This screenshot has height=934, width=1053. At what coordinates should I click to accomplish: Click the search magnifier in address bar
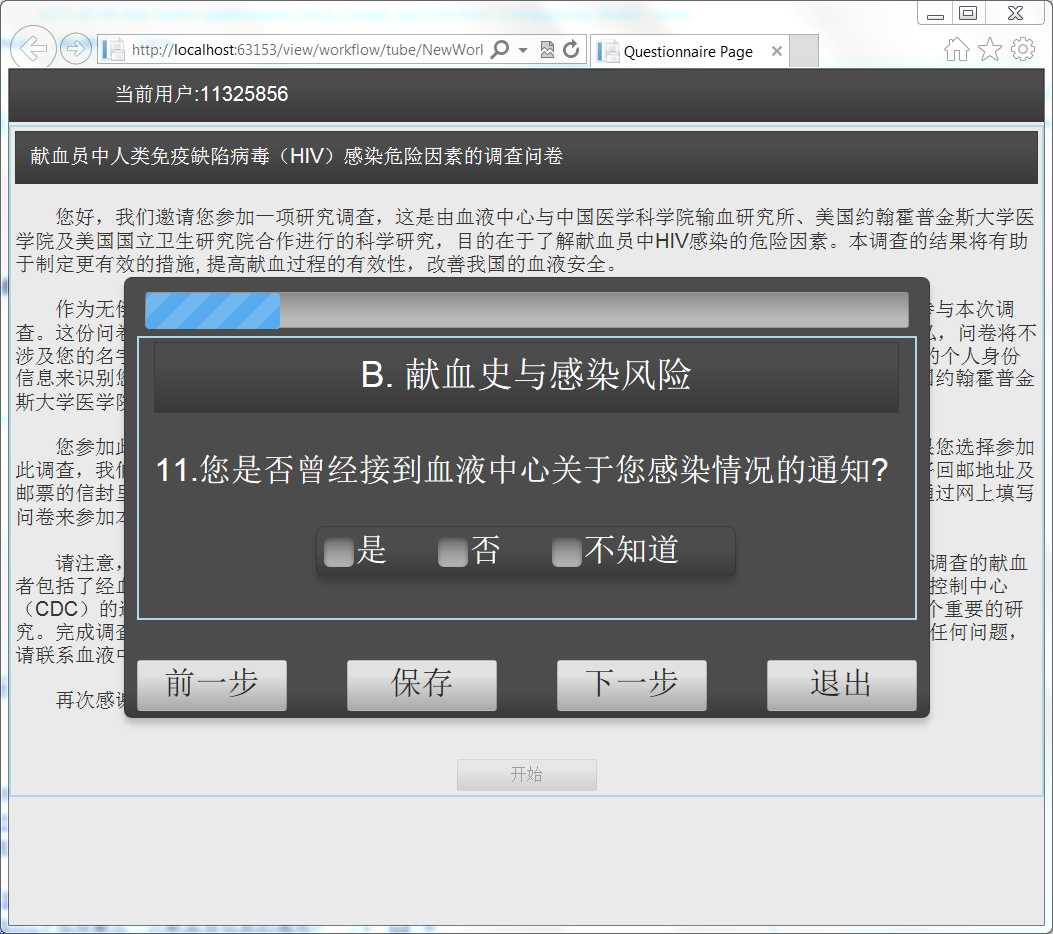[x=500, y=49]
